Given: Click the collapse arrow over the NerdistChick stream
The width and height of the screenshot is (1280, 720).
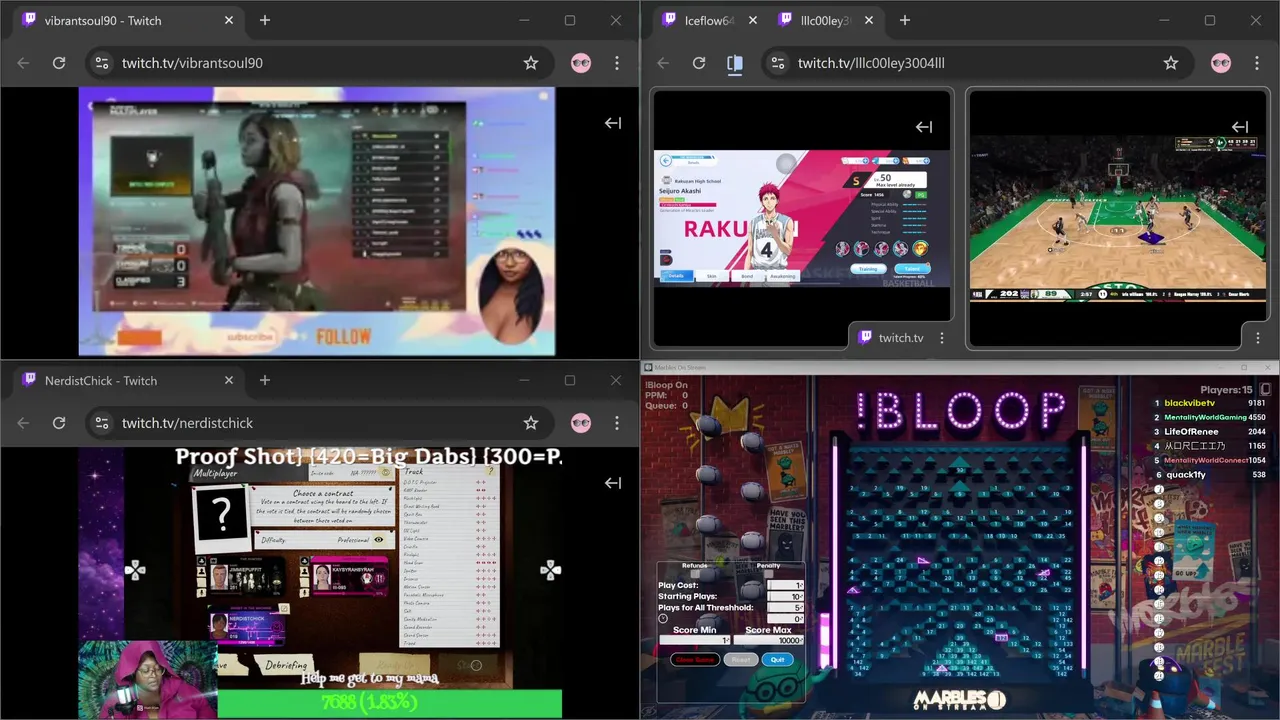Looking at the screenshot, I should (x=613, y=483).
